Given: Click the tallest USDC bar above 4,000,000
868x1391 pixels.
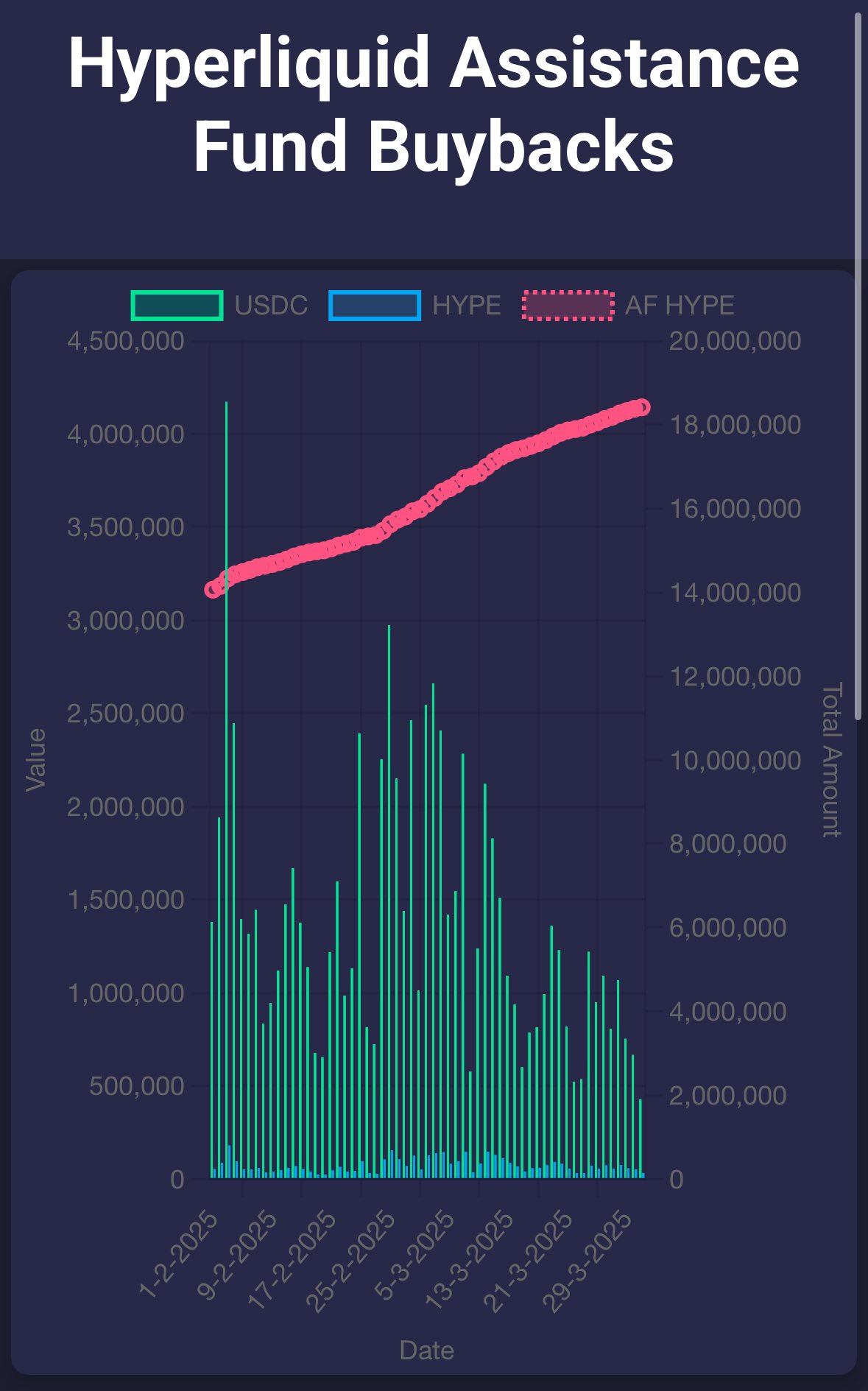Looking at the screenshot, I should [226, 789].
